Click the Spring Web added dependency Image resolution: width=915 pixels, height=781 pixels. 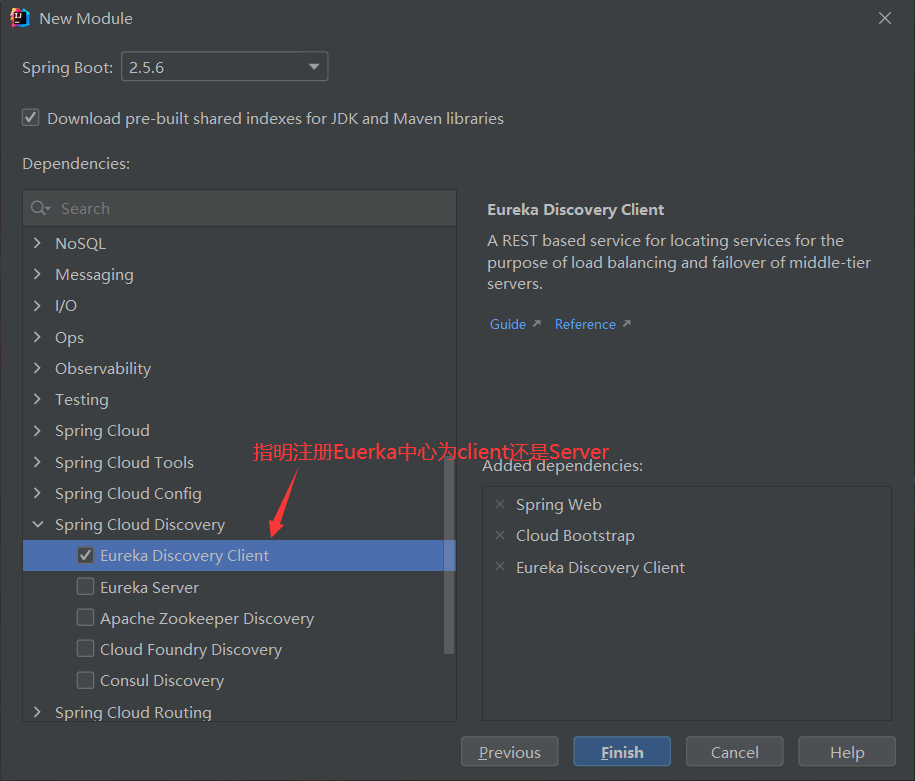pyautogui.click(x=558, y=504)
